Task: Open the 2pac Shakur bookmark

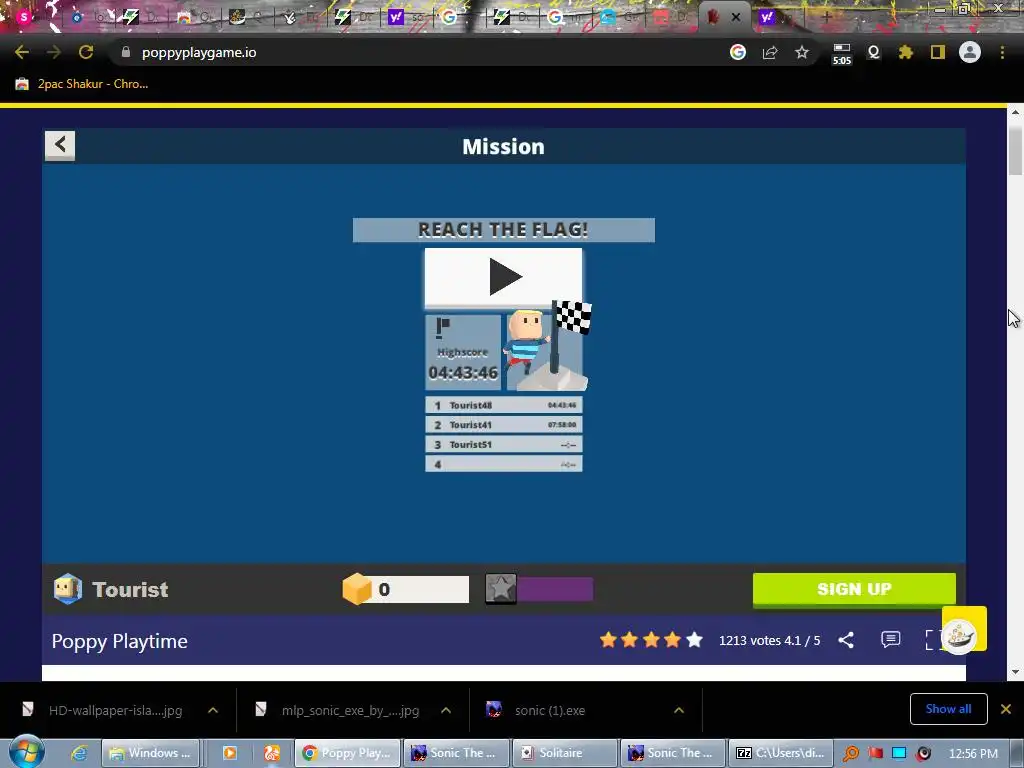Action: (x=82, y=84)
